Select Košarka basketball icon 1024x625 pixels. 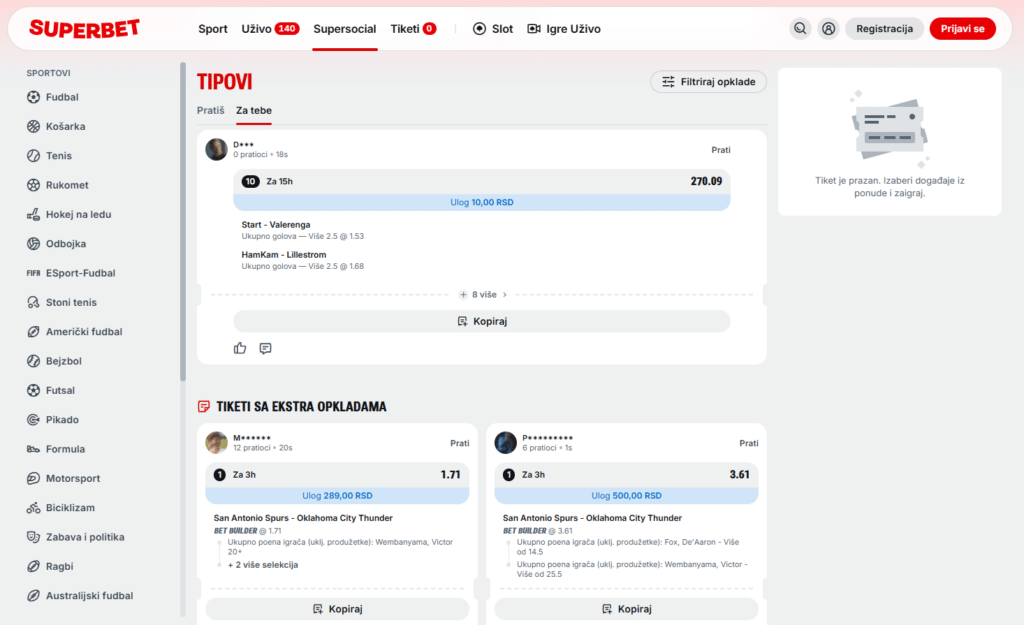tap(33, 127)
